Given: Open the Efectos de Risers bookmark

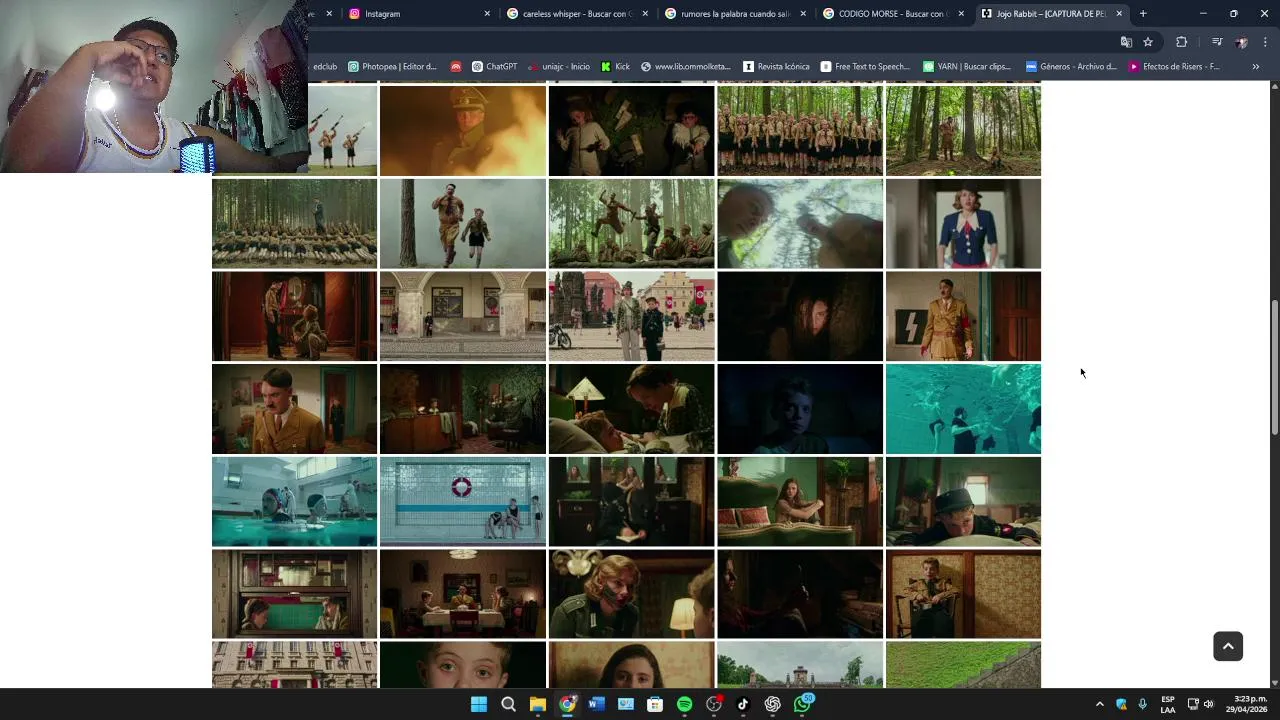Looking at the screenshot, I should tap(1174, 67).
